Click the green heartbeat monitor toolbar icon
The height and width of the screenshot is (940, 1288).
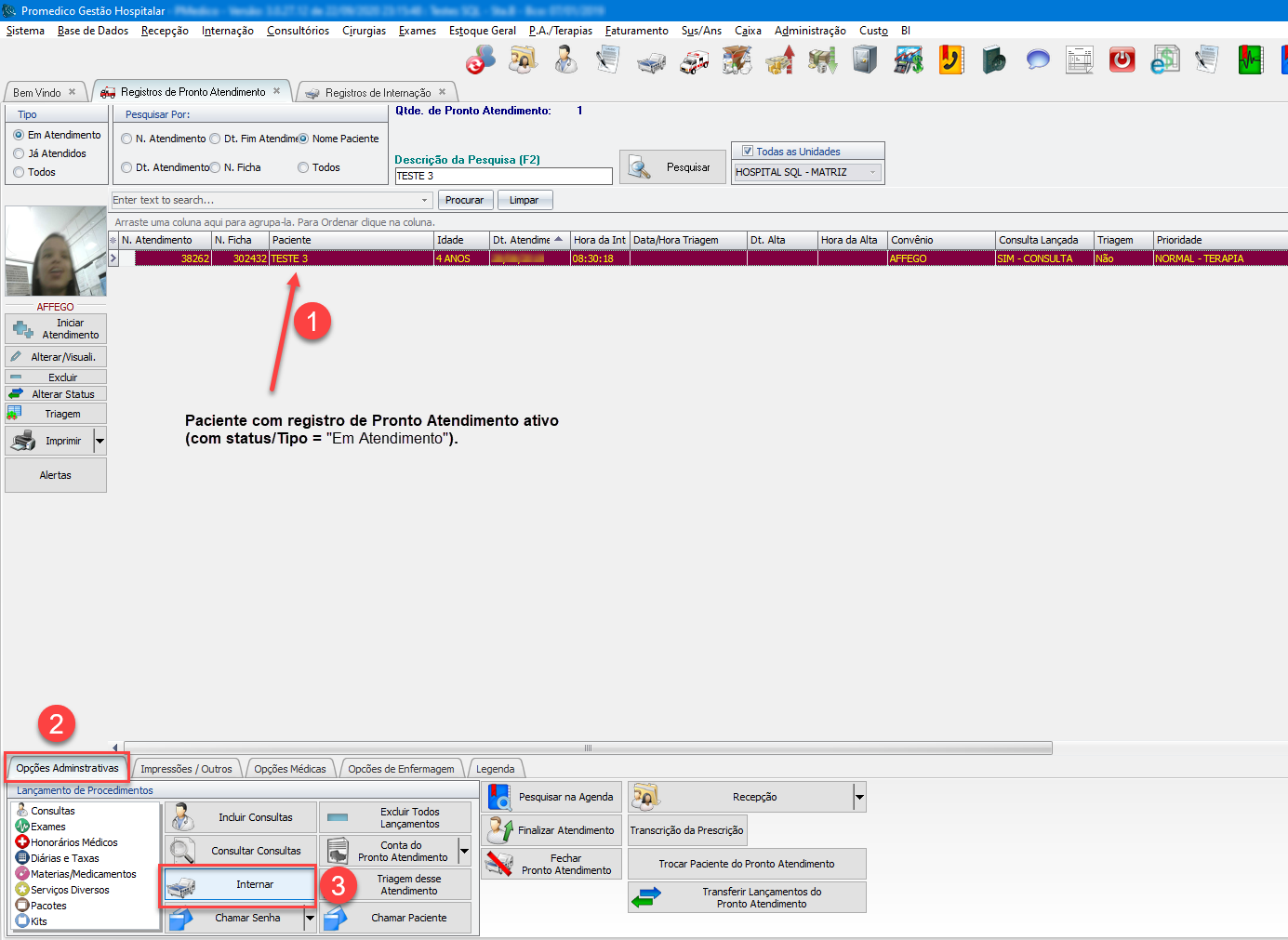coord(1251,60)
